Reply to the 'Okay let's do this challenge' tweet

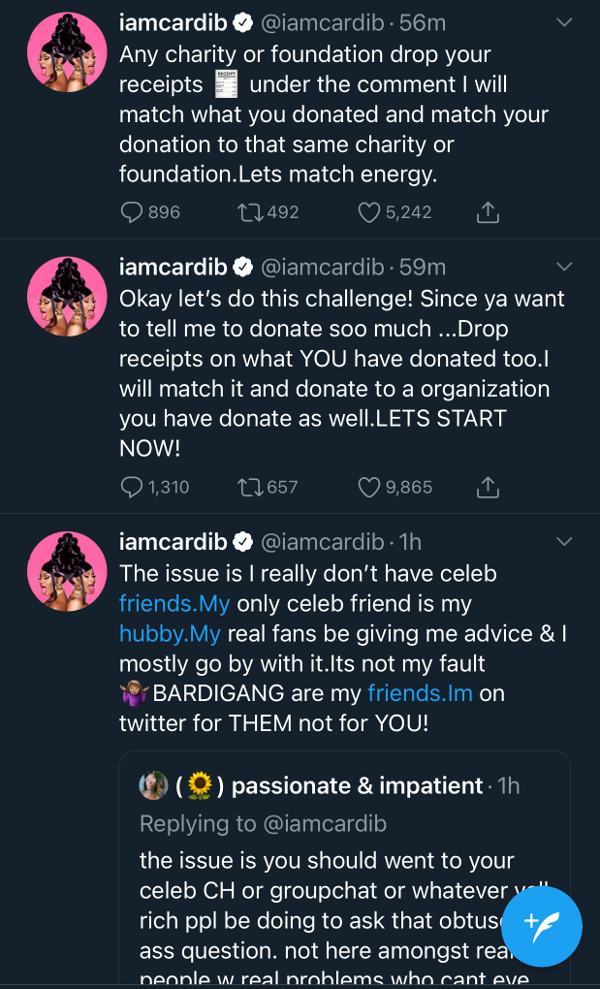pyautogui.click(x=132, y=487)
